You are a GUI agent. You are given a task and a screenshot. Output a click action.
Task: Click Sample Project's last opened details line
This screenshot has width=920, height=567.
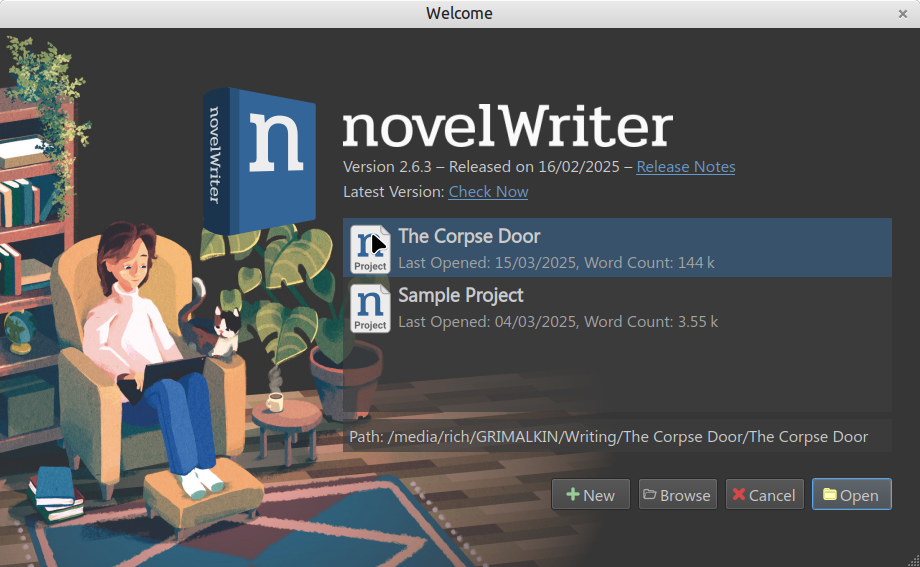pyautogui.click(x=558, y=322)
